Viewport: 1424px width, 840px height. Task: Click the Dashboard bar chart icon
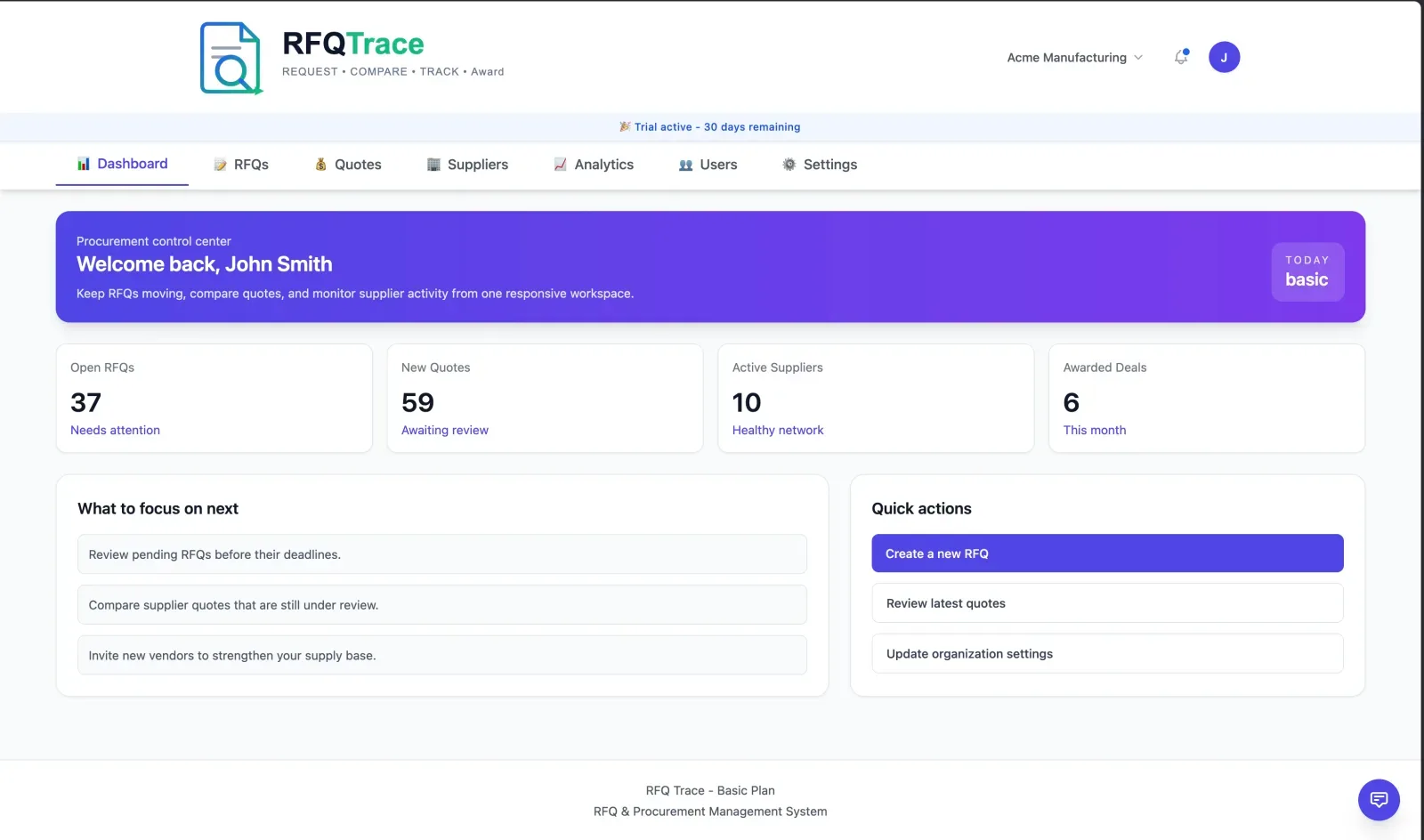click(84, 164)
